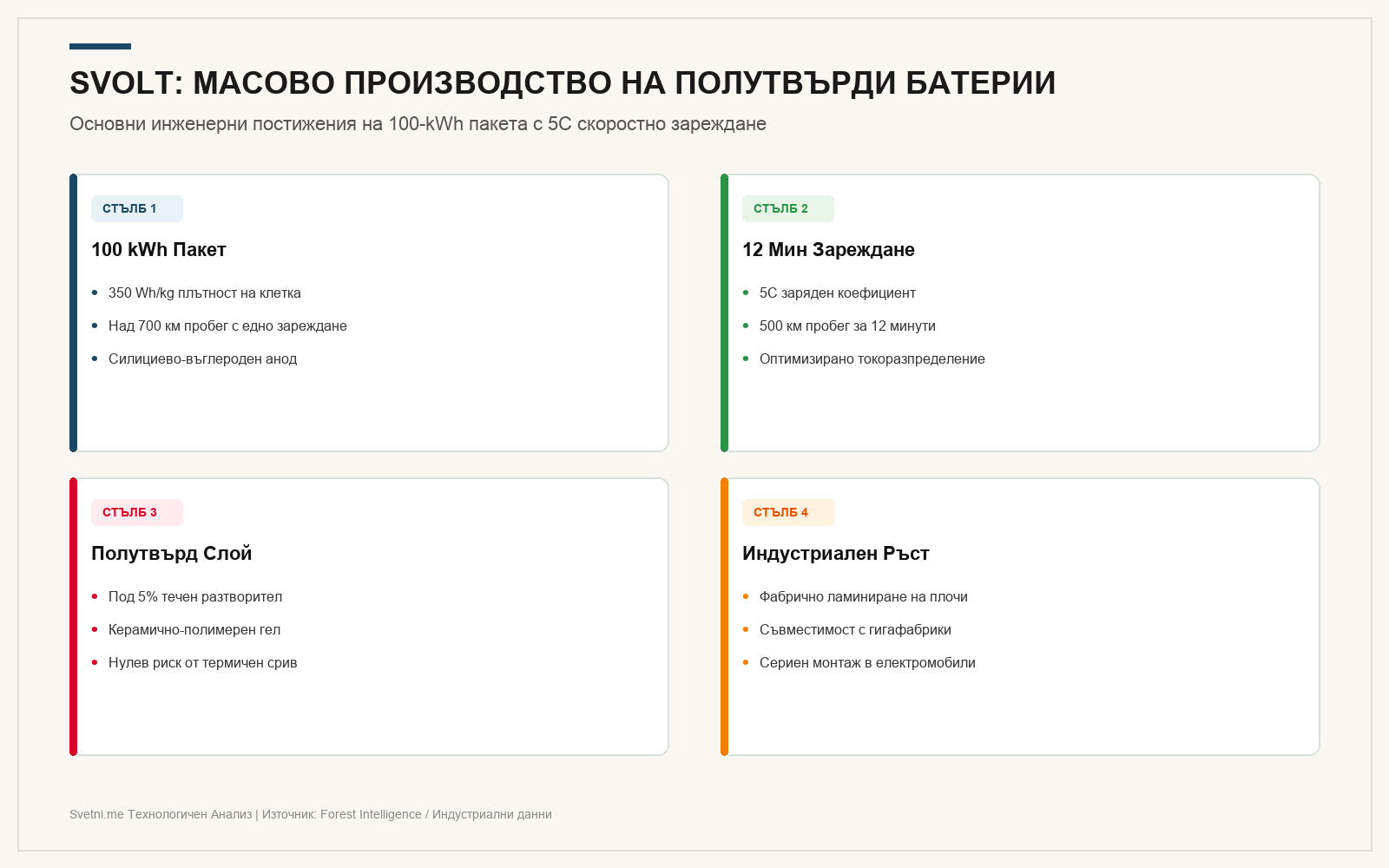Click the bullet Силициево-въглероден анод

tap(202, 359)
